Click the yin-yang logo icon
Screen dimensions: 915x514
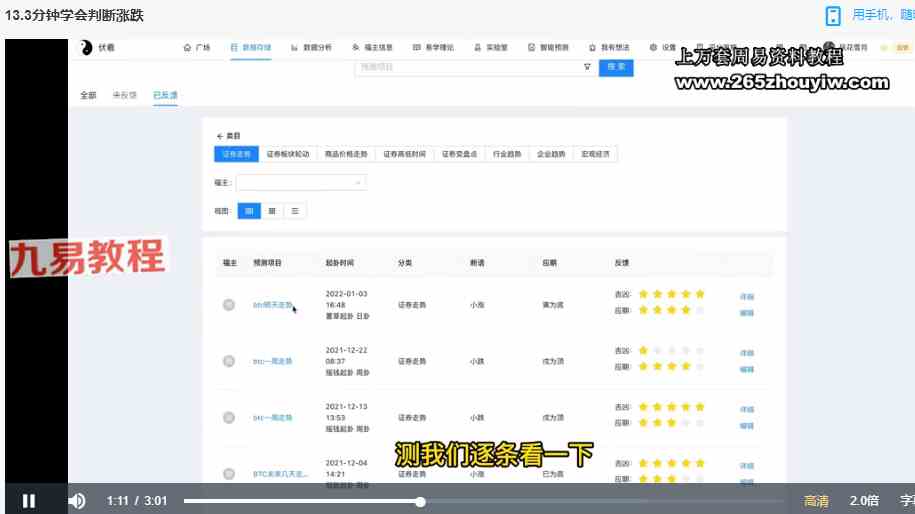click(x=86, y=47)
